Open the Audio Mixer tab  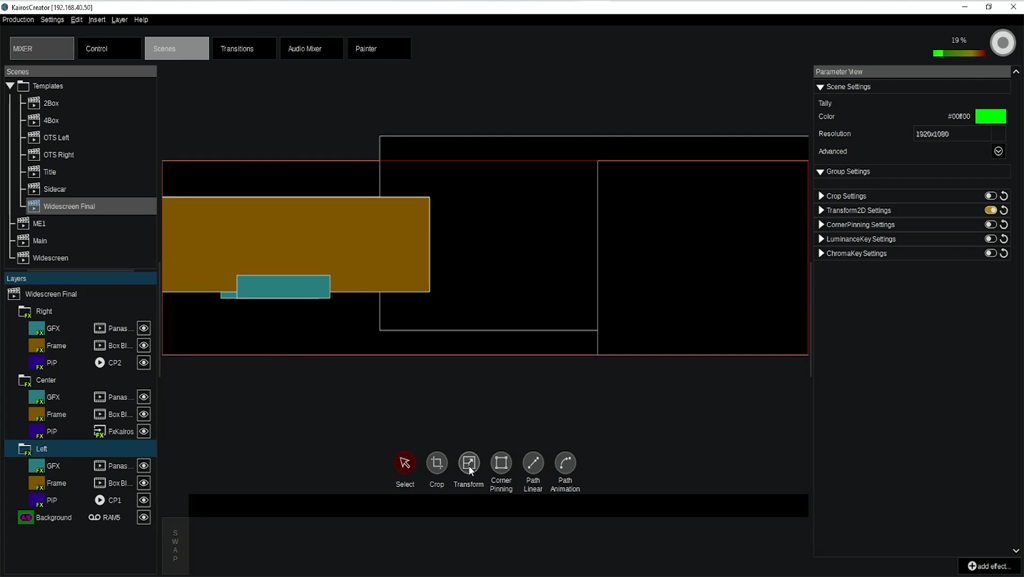tap(305, 48)
